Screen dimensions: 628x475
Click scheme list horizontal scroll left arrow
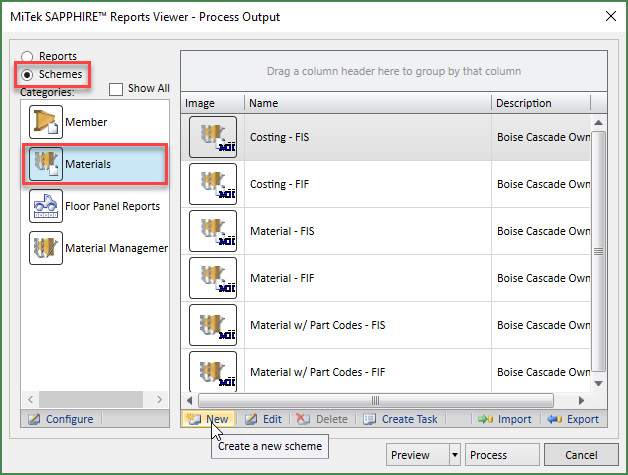coord(189,400)
